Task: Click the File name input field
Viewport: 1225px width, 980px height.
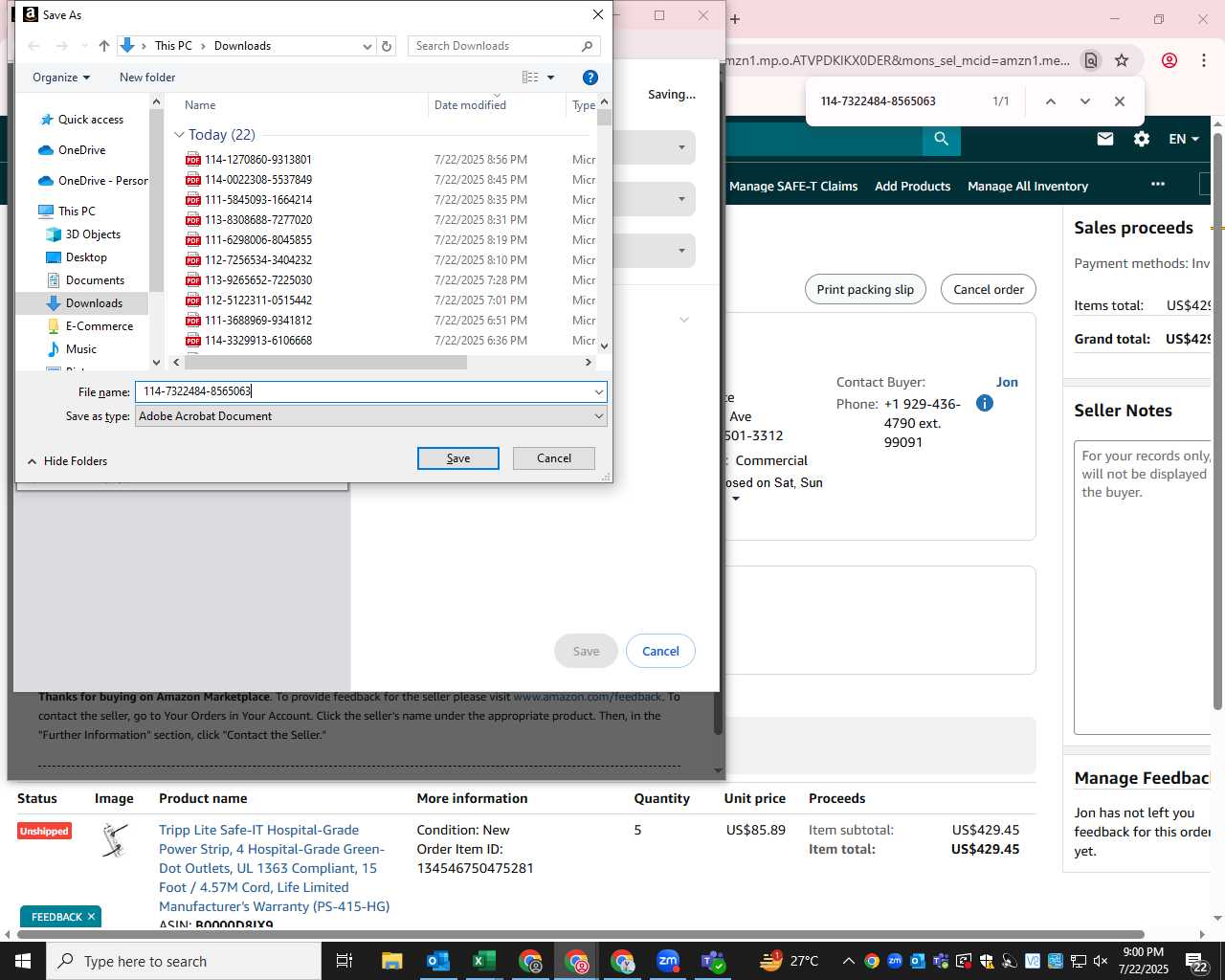Action: [x=364, y=391]
